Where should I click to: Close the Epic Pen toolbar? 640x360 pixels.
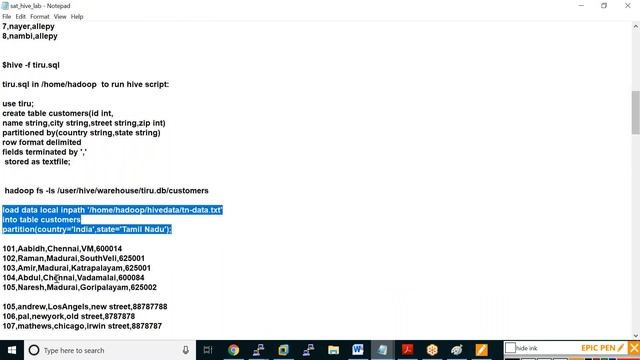[634, 348]
